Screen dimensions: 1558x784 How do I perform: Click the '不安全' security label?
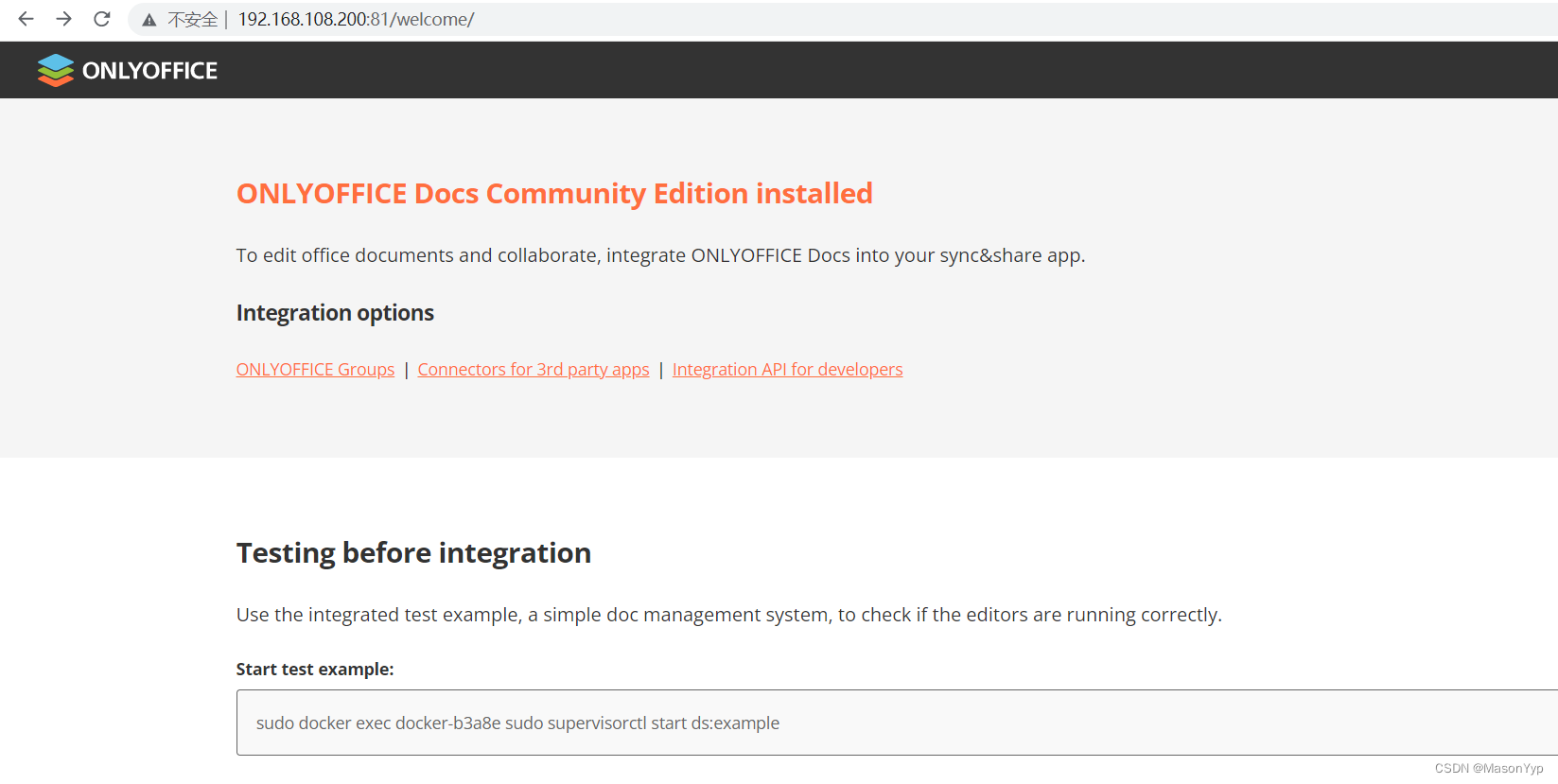(193, 20)
